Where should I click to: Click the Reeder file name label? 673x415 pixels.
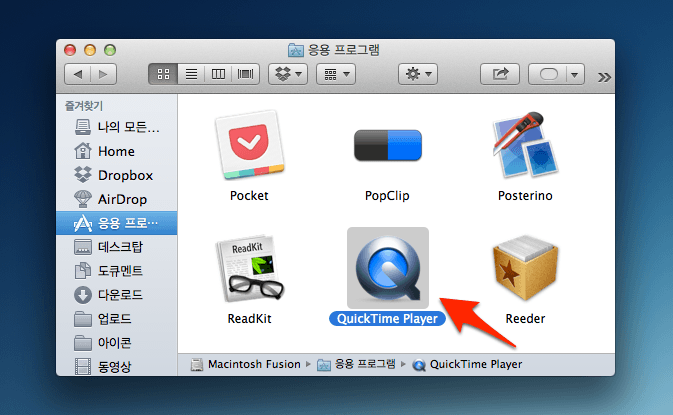(525, 319)
